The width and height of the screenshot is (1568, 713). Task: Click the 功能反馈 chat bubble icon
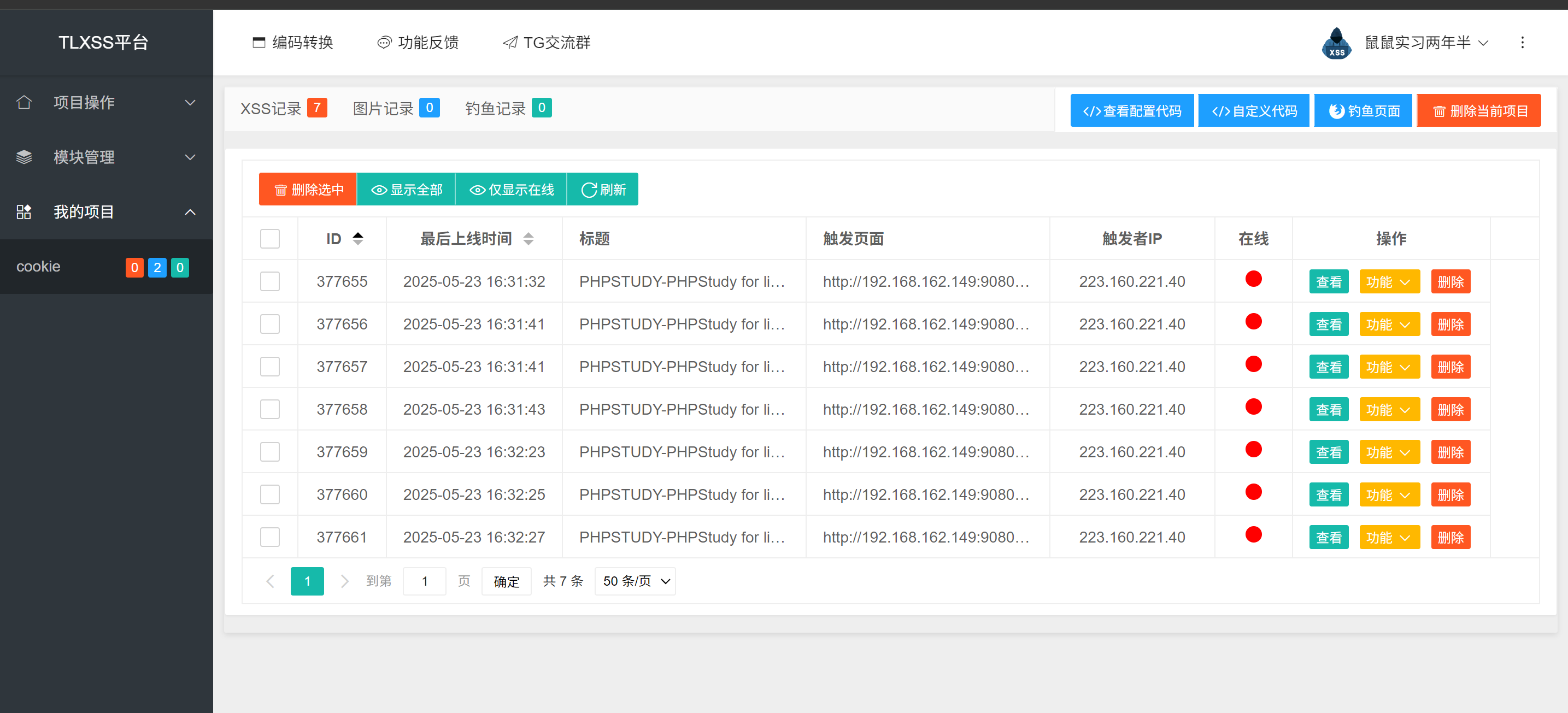pyautogui.click(x=384, y=43)
